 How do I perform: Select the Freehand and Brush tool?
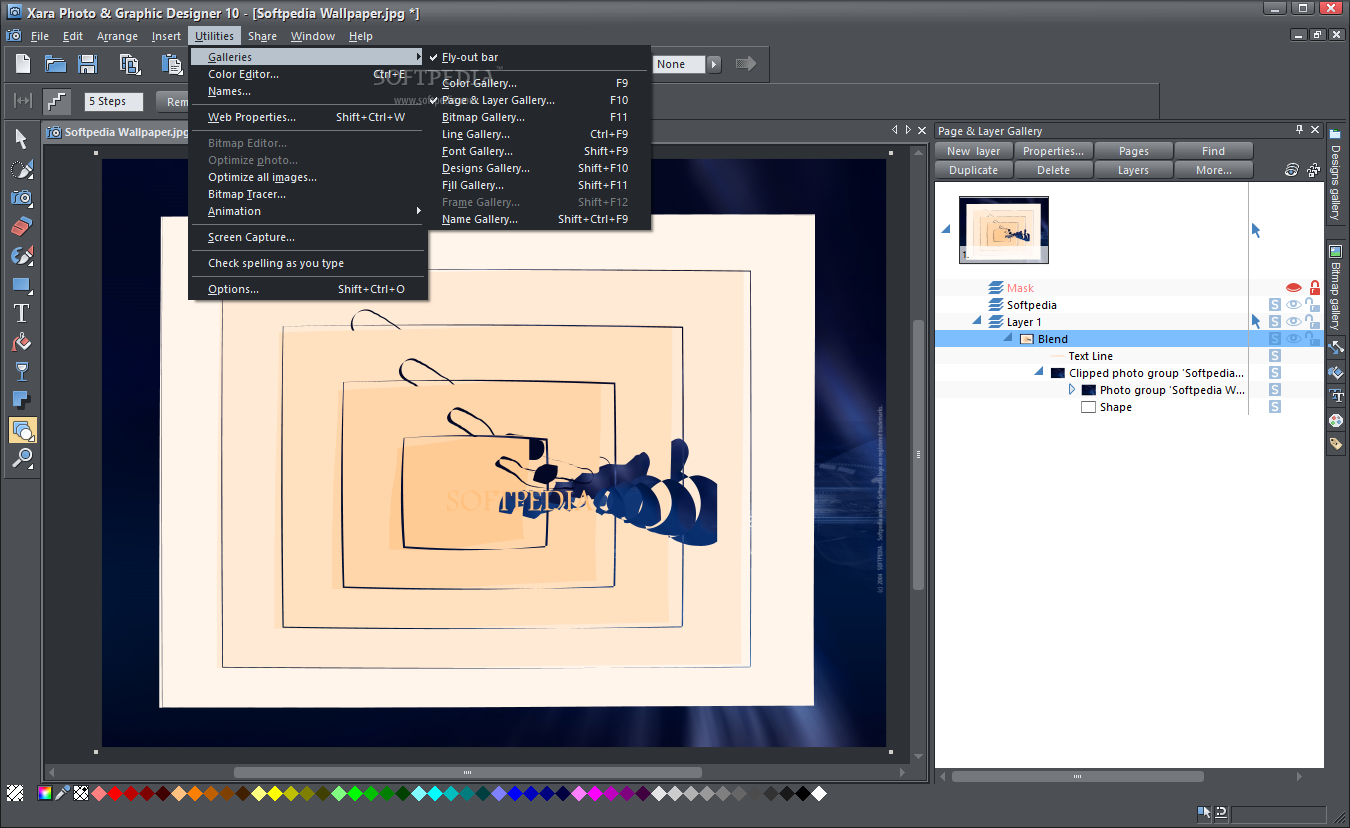pos(21,169)
